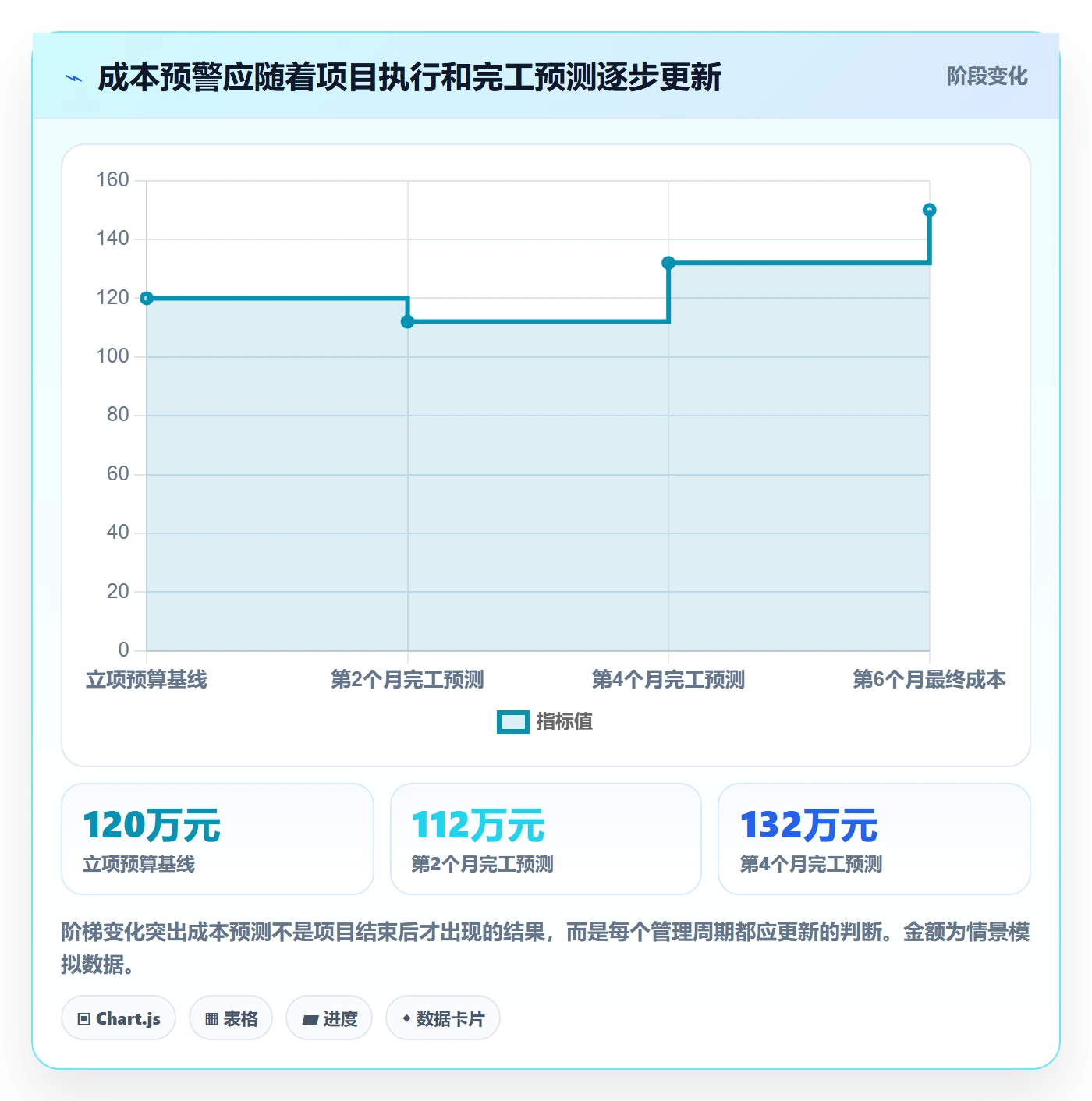The image size is (1092, 1101).
Task: Click the grid icon in the 表格 tag
Action: tap(211, 1018)
